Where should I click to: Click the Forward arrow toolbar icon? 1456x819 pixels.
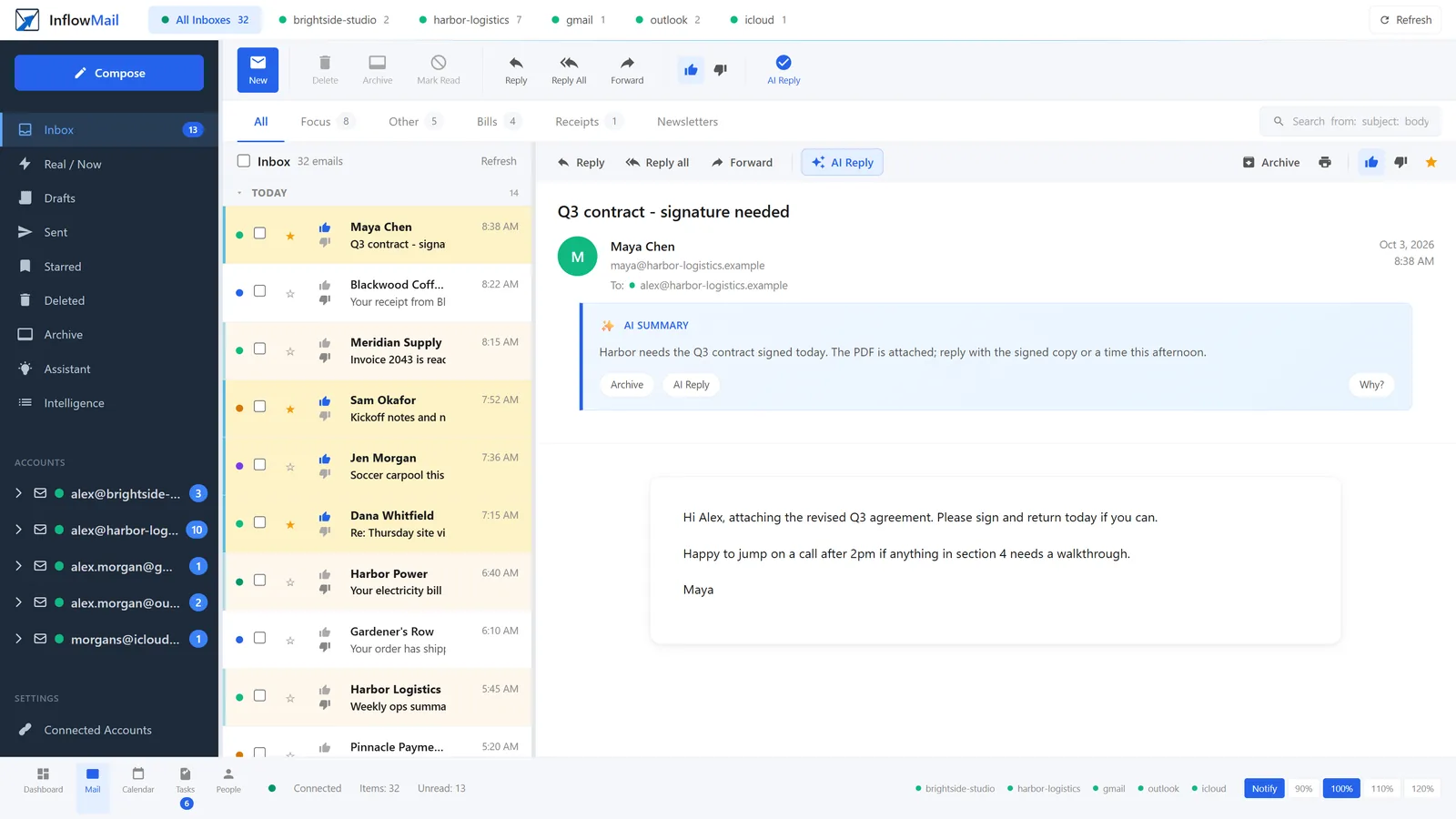(x=627, y=63)
